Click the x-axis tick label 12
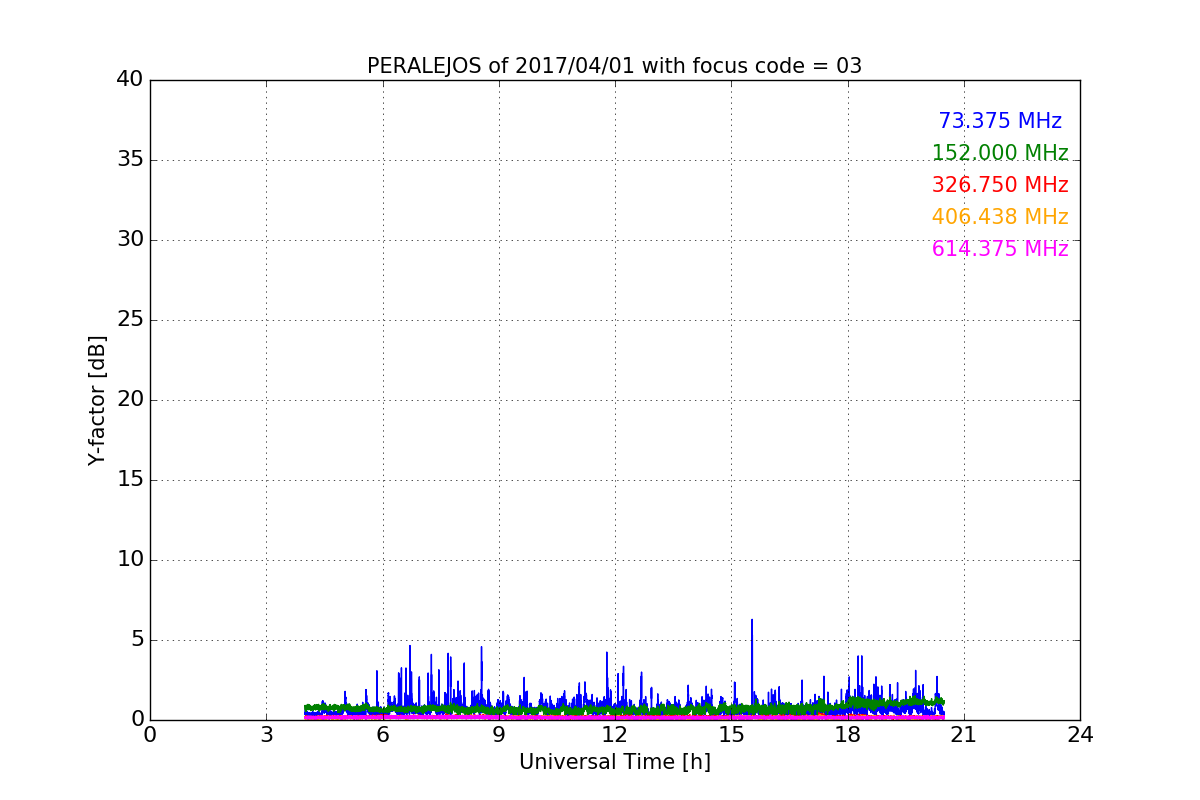 click(x=615, y=735)
